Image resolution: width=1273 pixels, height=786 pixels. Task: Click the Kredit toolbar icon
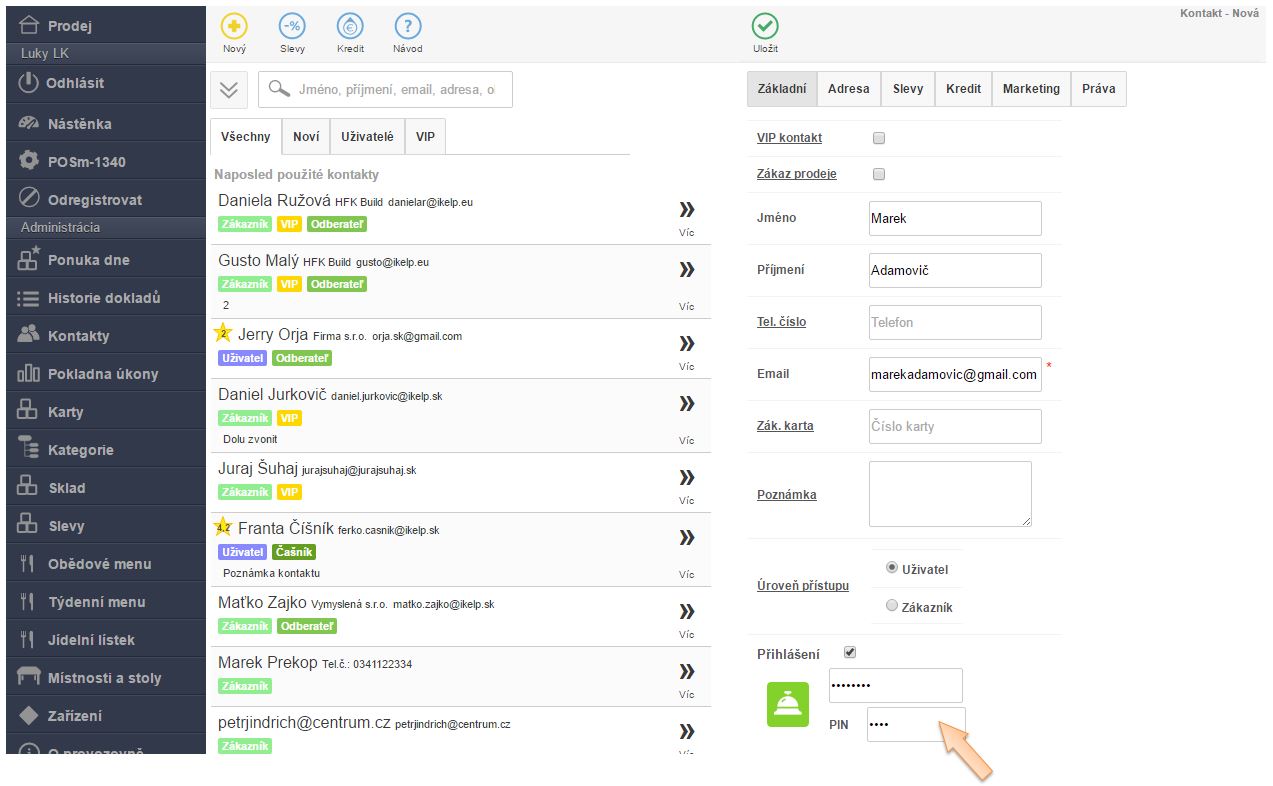350,27
